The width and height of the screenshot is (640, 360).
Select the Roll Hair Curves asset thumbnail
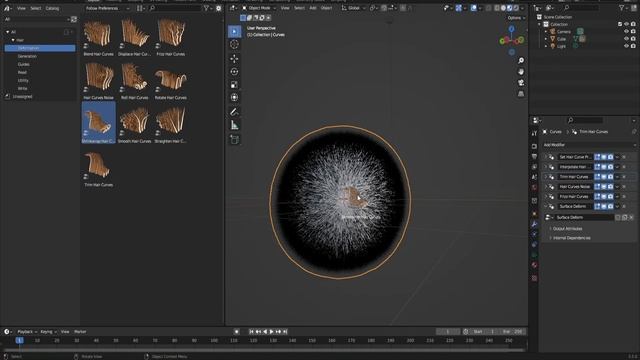pyautogui.click(x=134, y=81)
